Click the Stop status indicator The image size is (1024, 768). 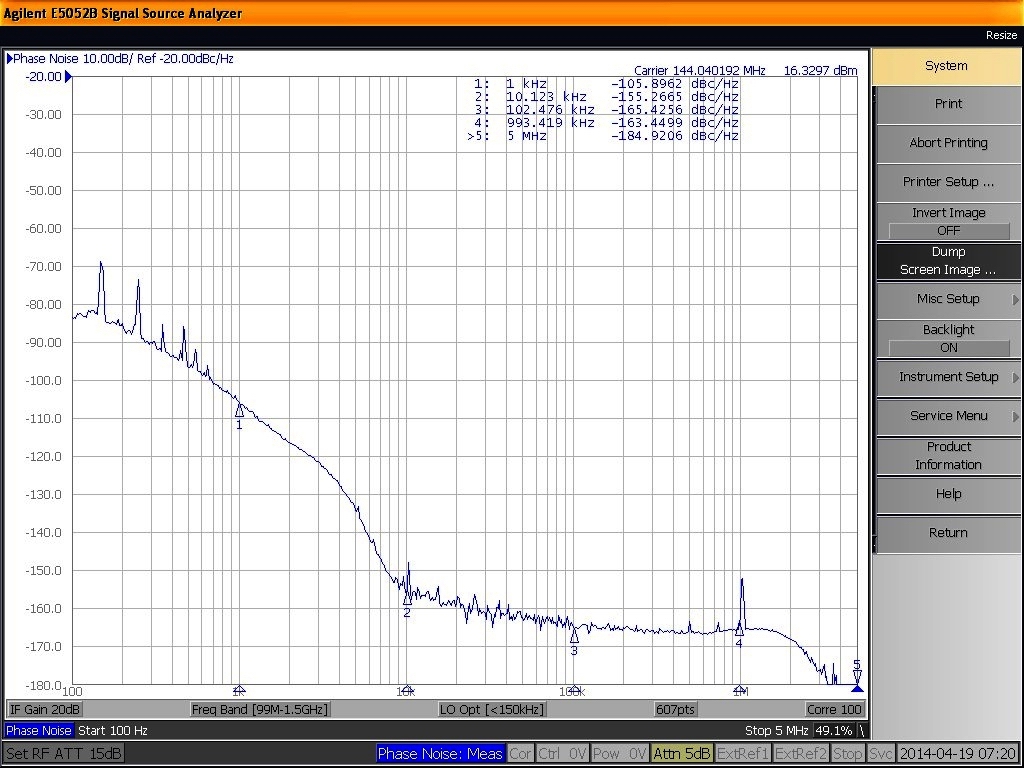tap(848, 754)
